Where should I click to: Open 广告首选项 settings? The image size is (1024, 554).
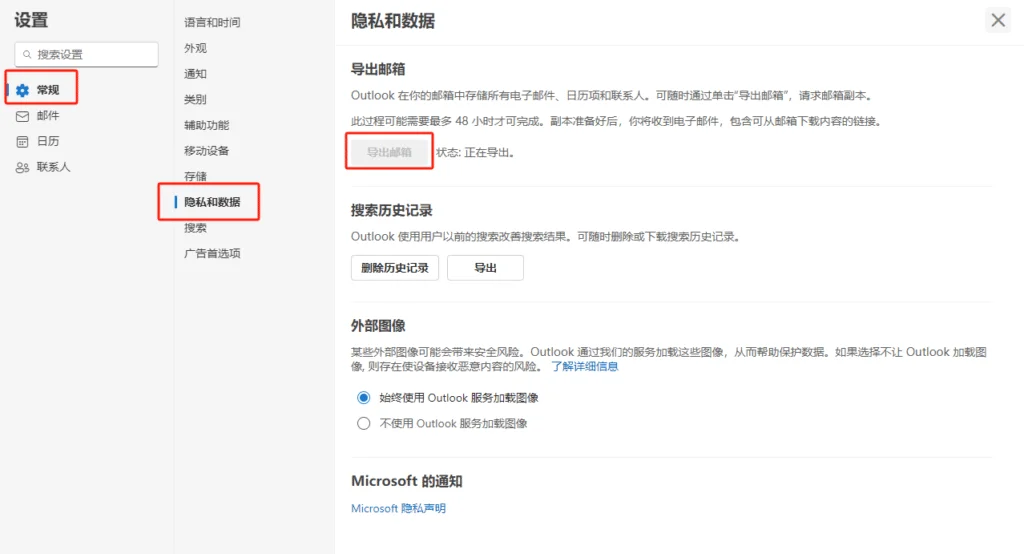pos(212,254)
